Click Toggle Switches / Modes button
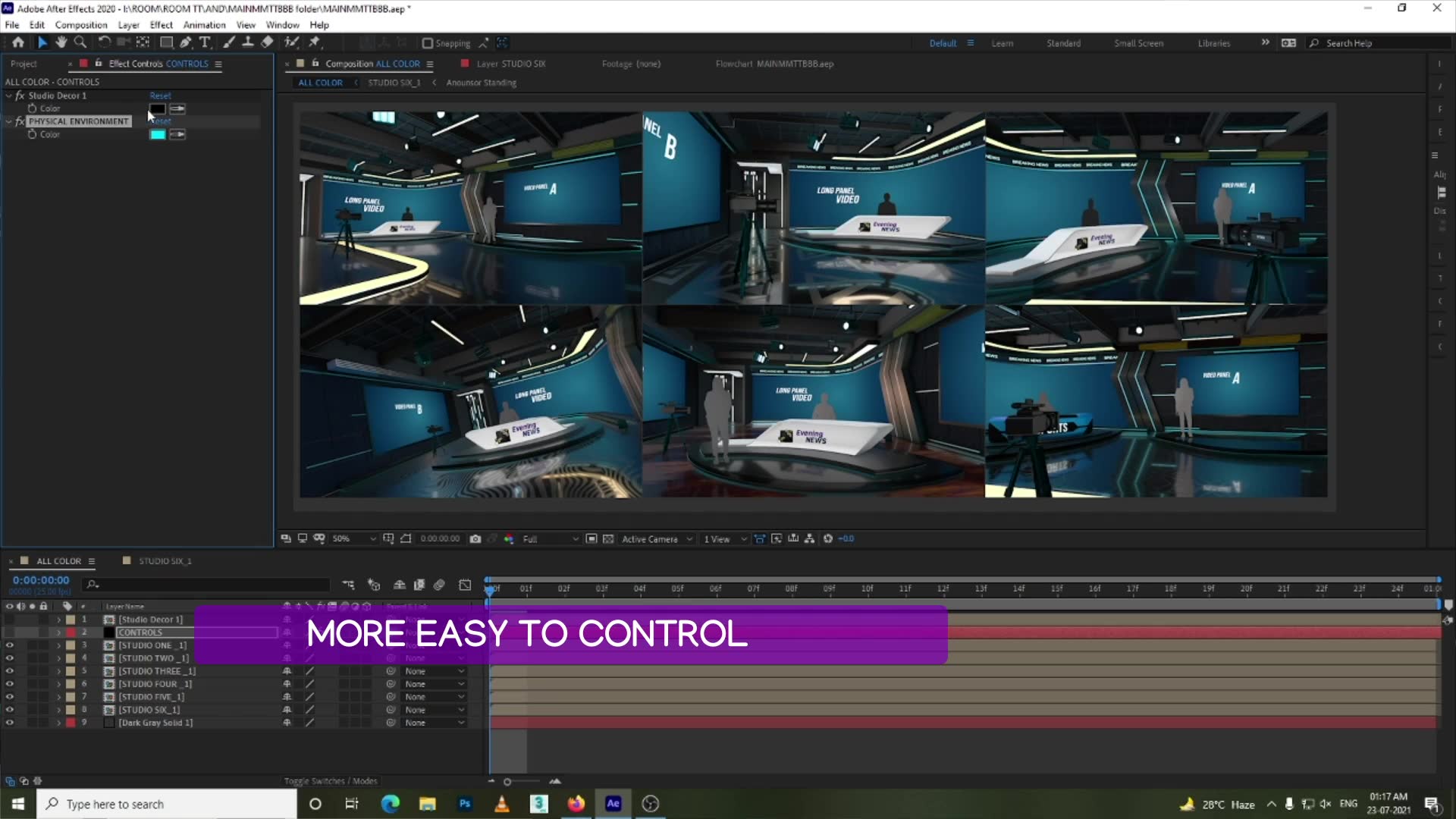Viewport: 1456px width, 819px height. [x=331, y=781]
